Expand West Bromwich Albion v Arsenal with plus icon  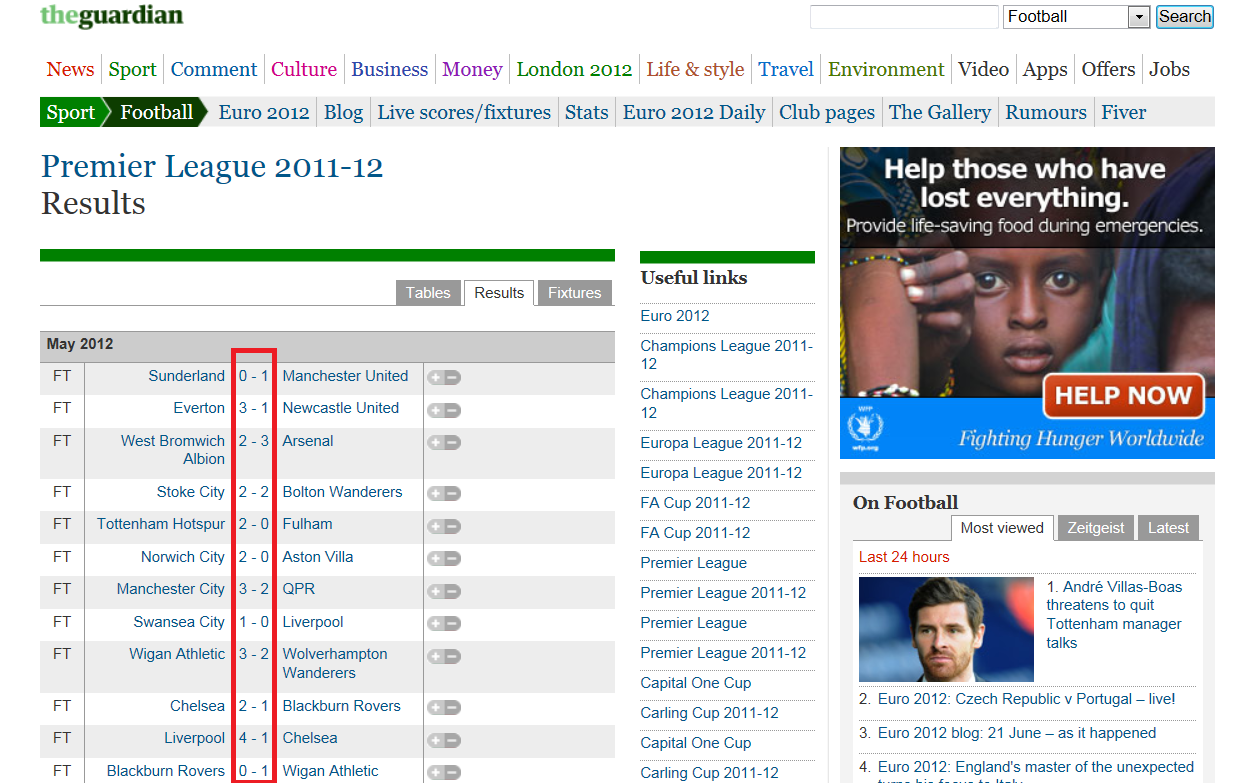[x=435, y=443]
